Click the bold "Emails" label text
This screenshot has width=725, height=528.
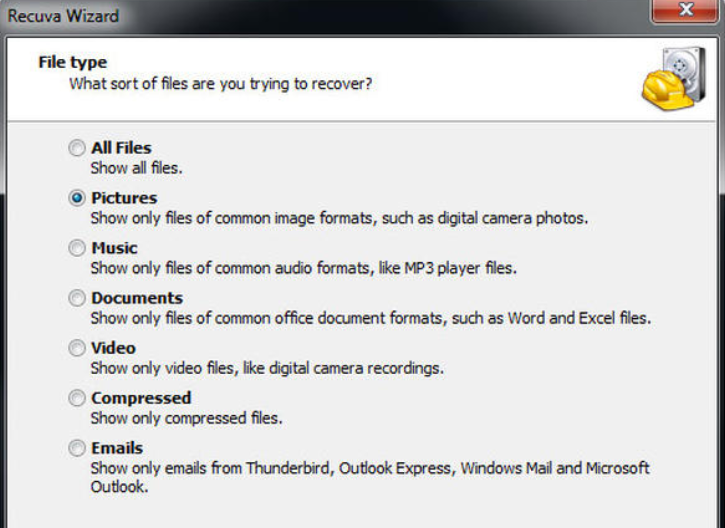117,448
